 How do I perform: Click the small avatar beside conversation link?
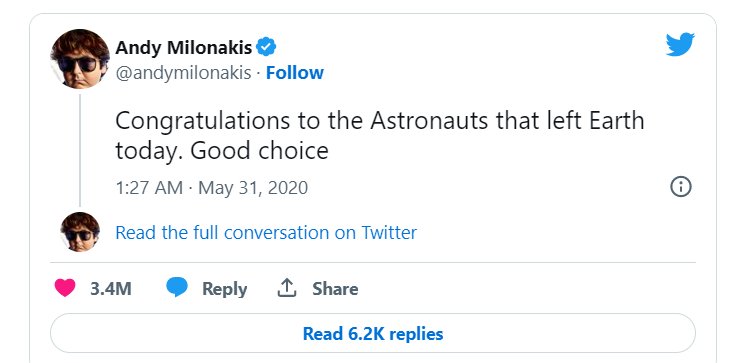coord(80,232)
